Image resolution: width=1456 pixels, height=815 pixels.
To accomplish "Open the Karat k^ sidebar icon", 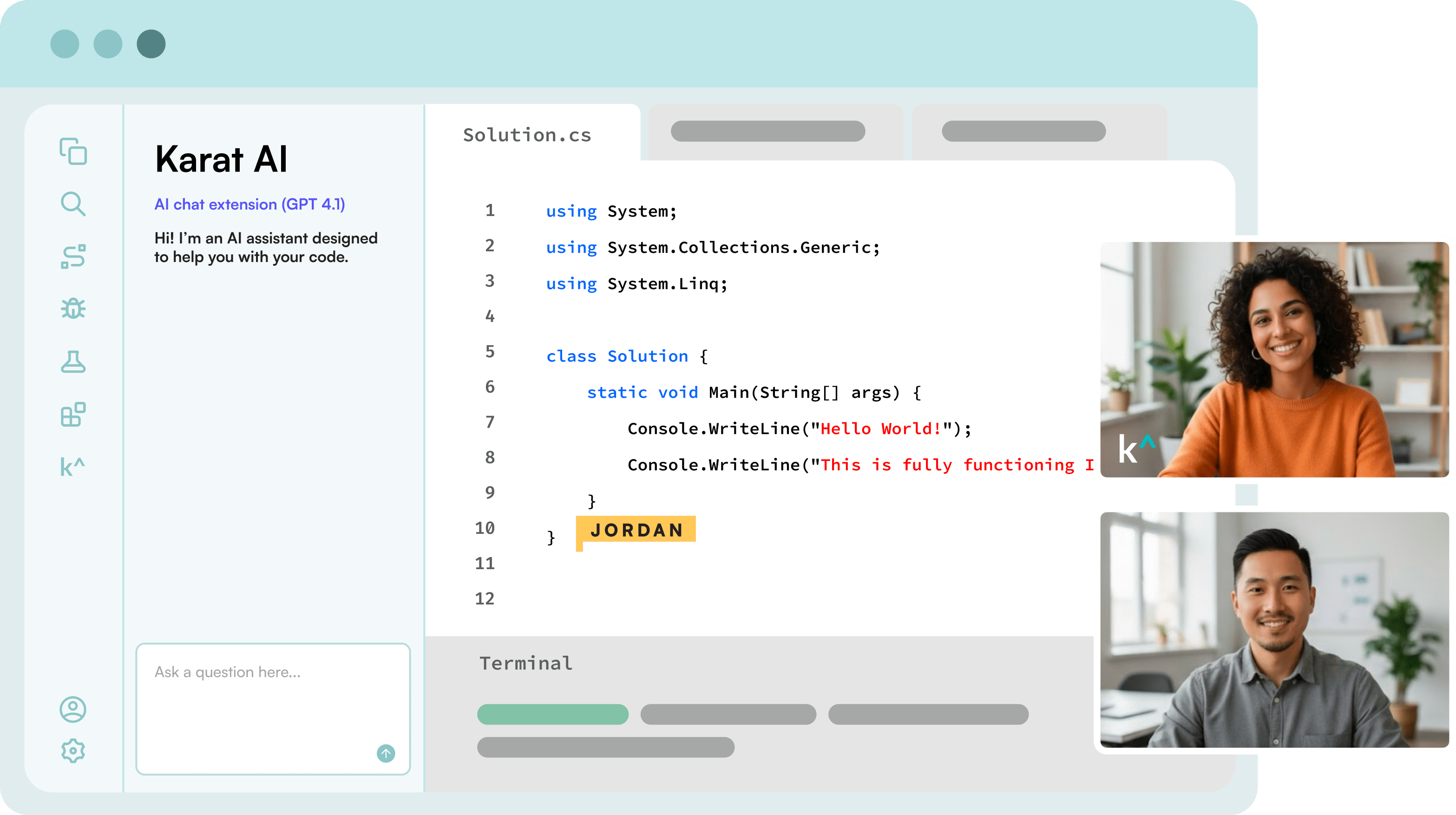I will [x=72, y=467].
